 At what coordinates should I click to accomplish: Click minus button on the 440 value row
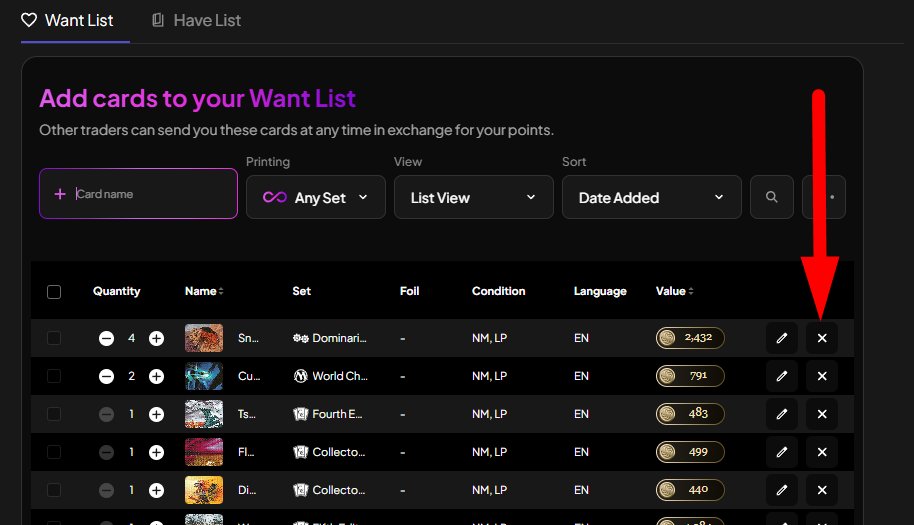[x=106, y=491]
